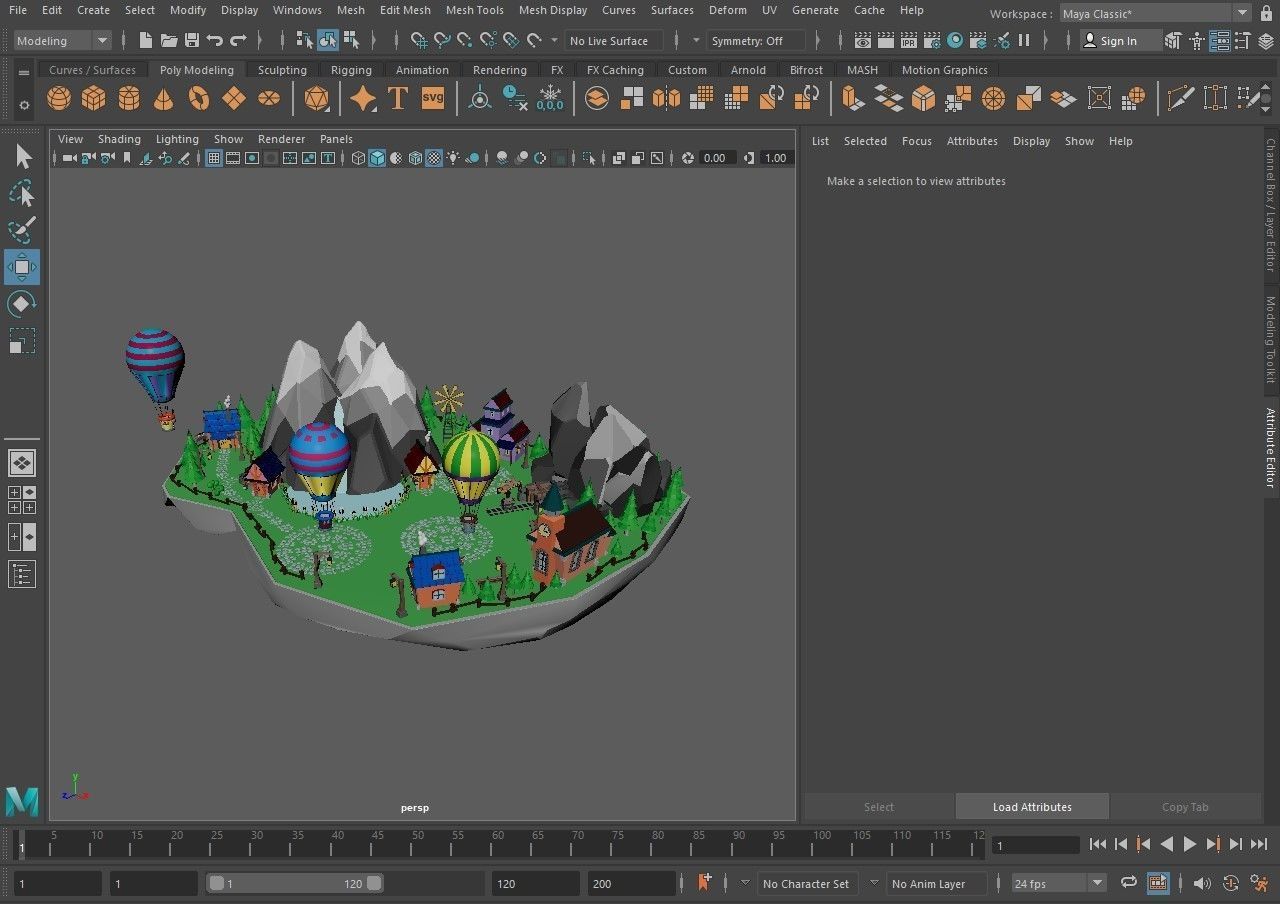This screenshot has width=1280, height=904.
Task: Open the viewport Shading menu
Action: 119,139
